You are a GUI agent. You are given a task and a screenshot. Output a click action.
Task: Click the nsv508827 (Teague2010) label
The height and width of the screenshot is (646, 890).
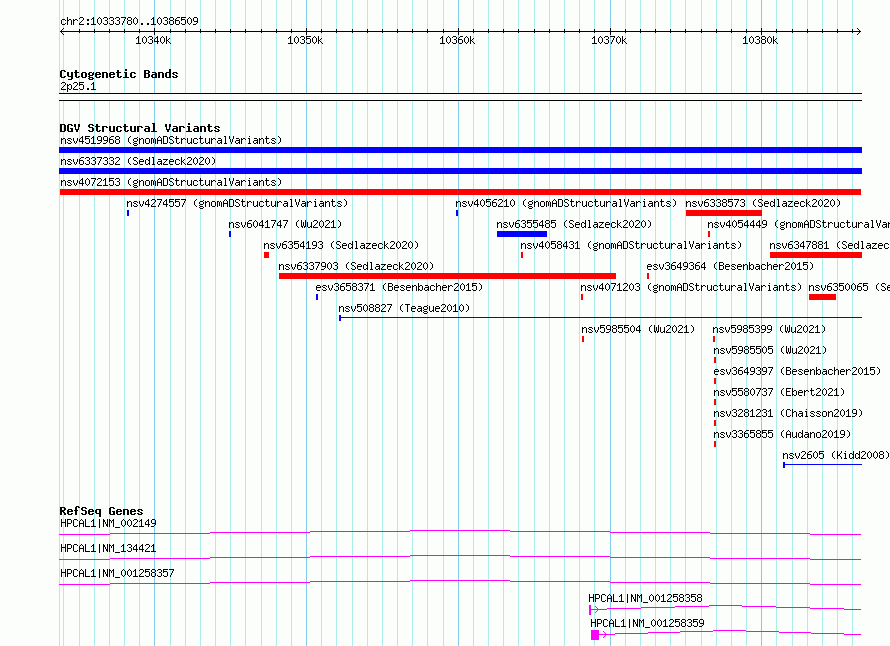[x=404, y=308]
